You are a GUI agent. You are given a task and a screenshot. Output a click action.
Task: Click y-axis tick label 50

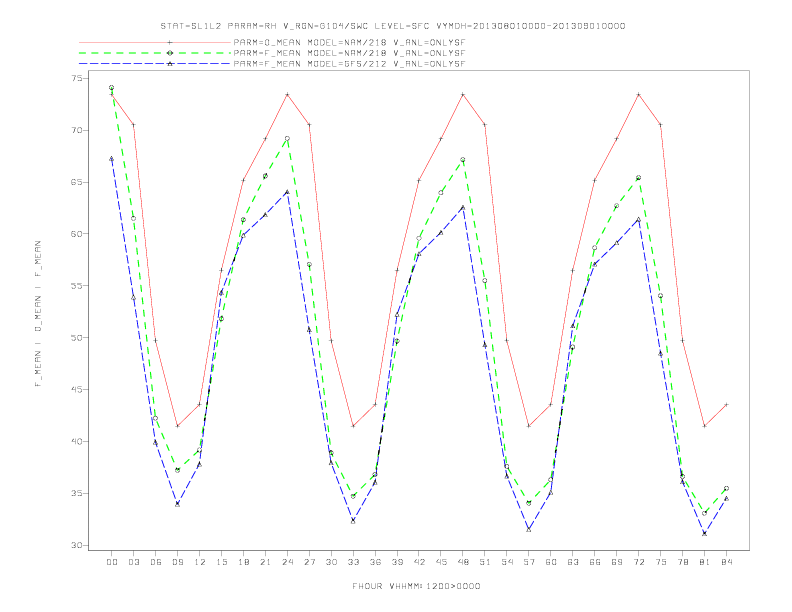click(77, 338)
